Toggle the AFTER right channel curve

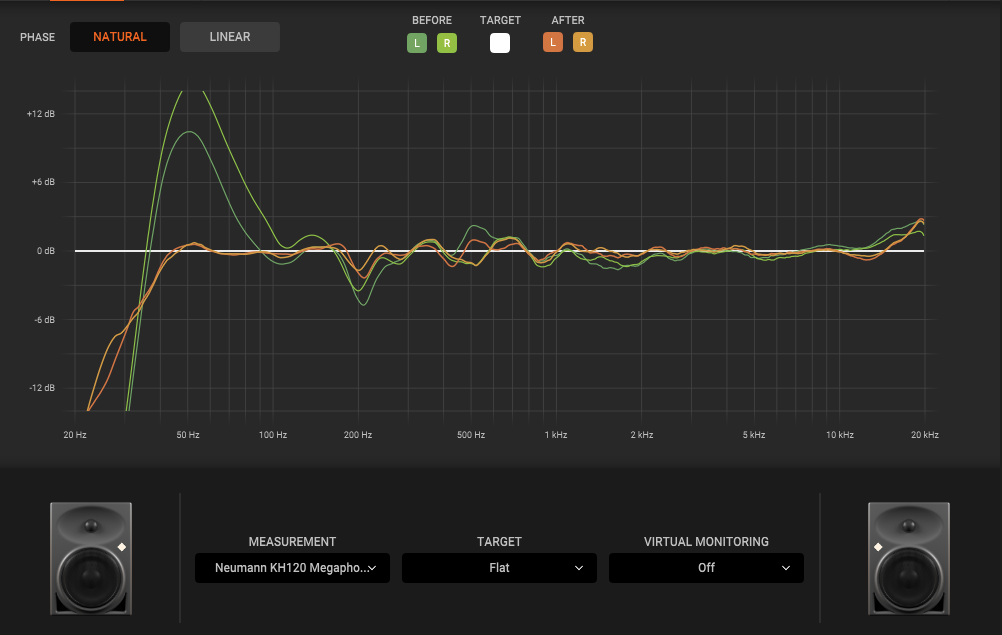click(583, 42)
